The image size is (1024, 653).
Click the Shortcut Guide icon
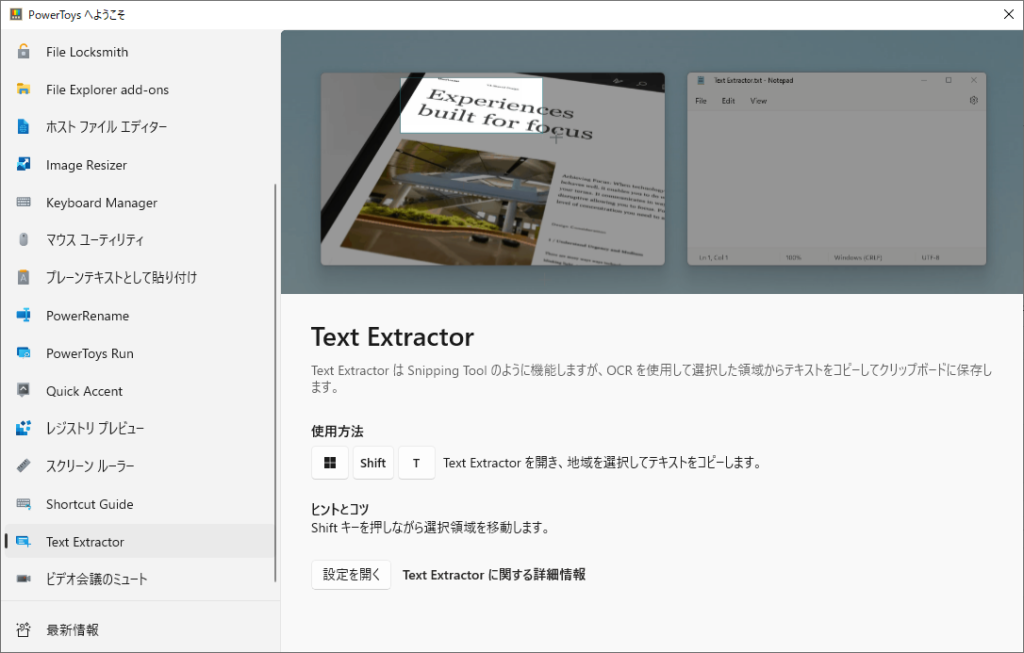coord(24,503)
